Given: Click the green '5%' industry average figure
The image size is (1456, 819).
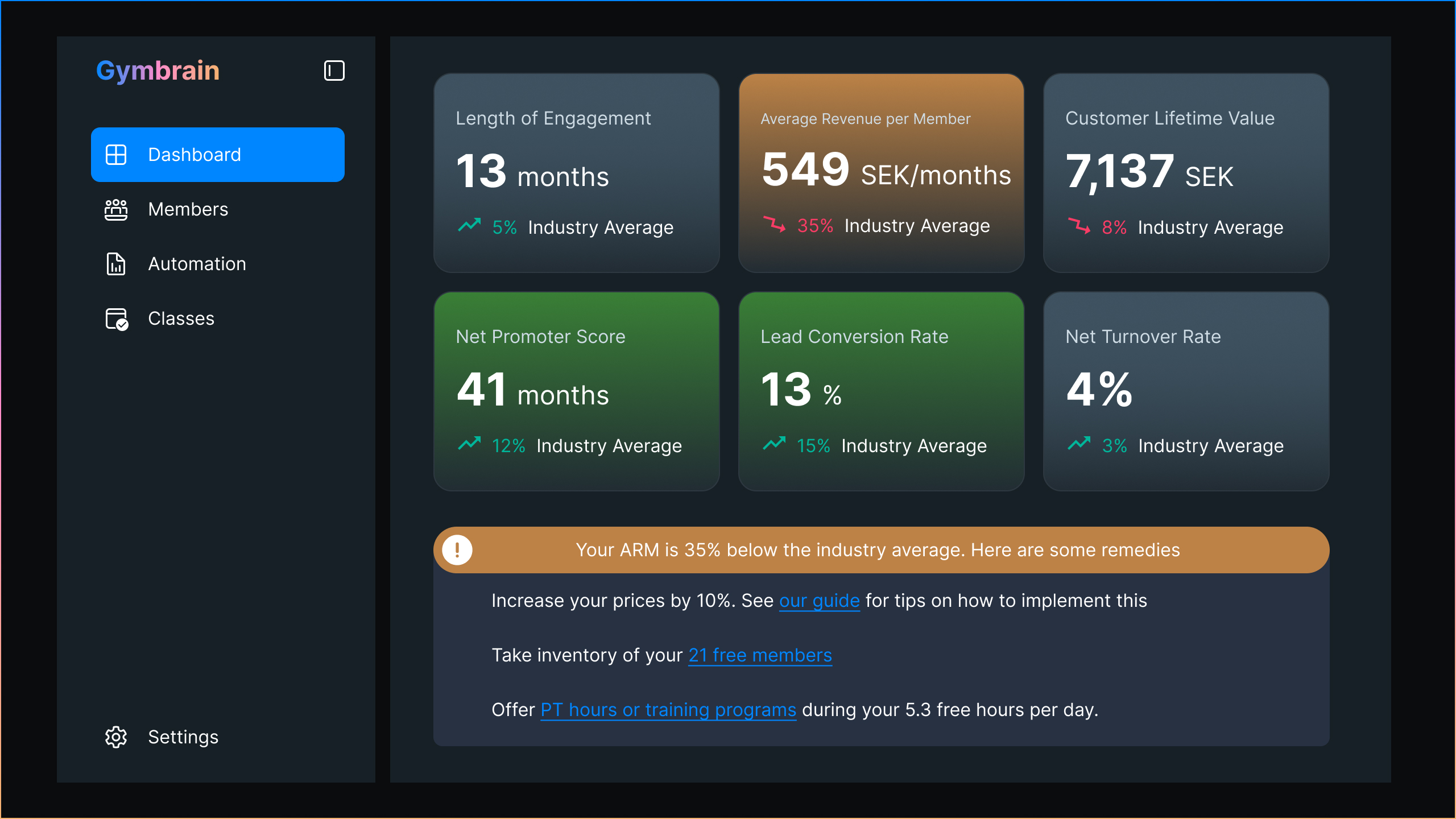Looking at the screenshot, I should click(504, 227).
